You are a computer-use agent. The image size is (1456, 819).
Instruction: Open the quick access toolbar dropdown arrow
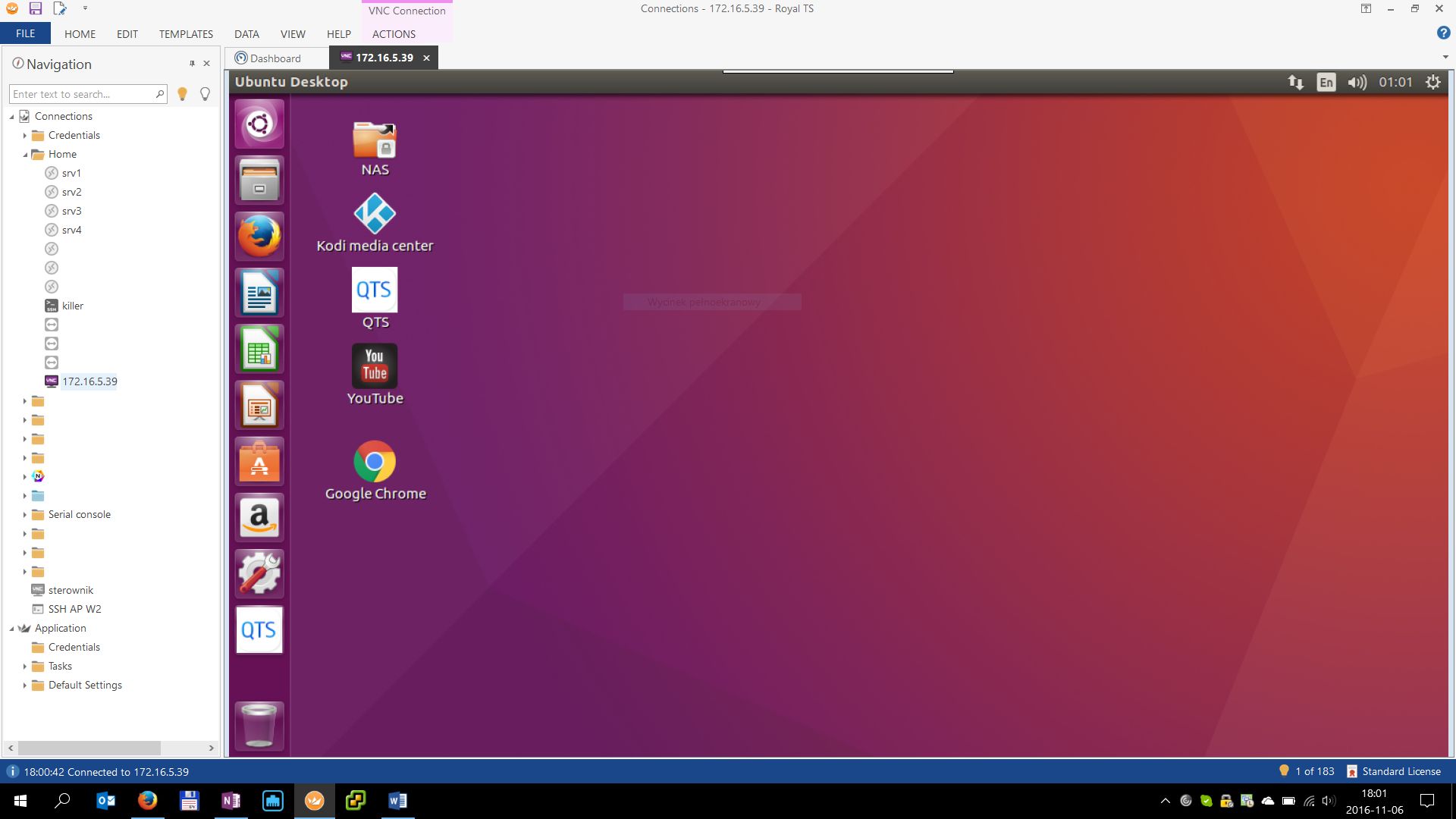(x=85, y=8)
